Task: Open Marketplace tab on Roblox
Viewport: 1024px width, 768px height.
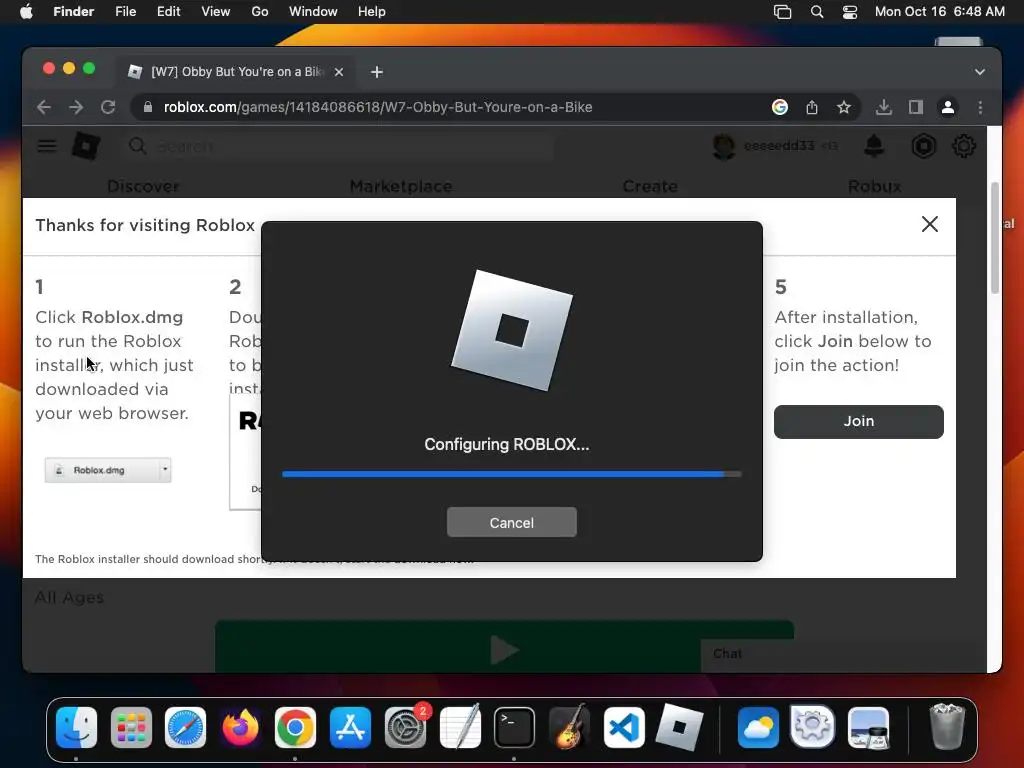Action: click(x=401, y=186)
